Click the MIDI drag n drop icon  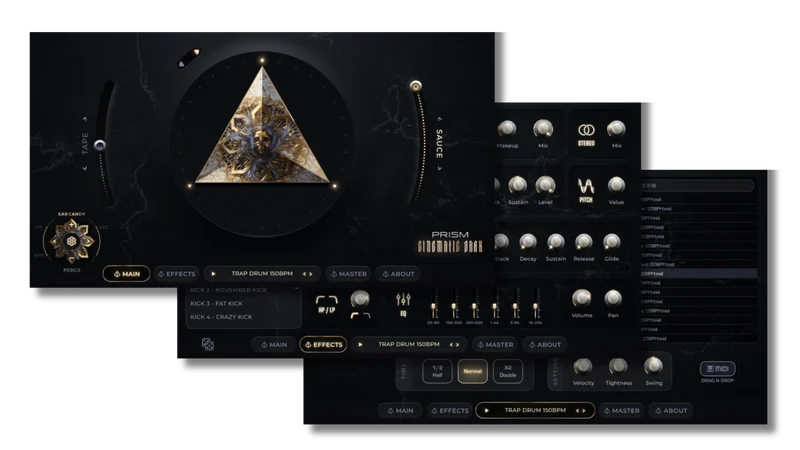717,368
